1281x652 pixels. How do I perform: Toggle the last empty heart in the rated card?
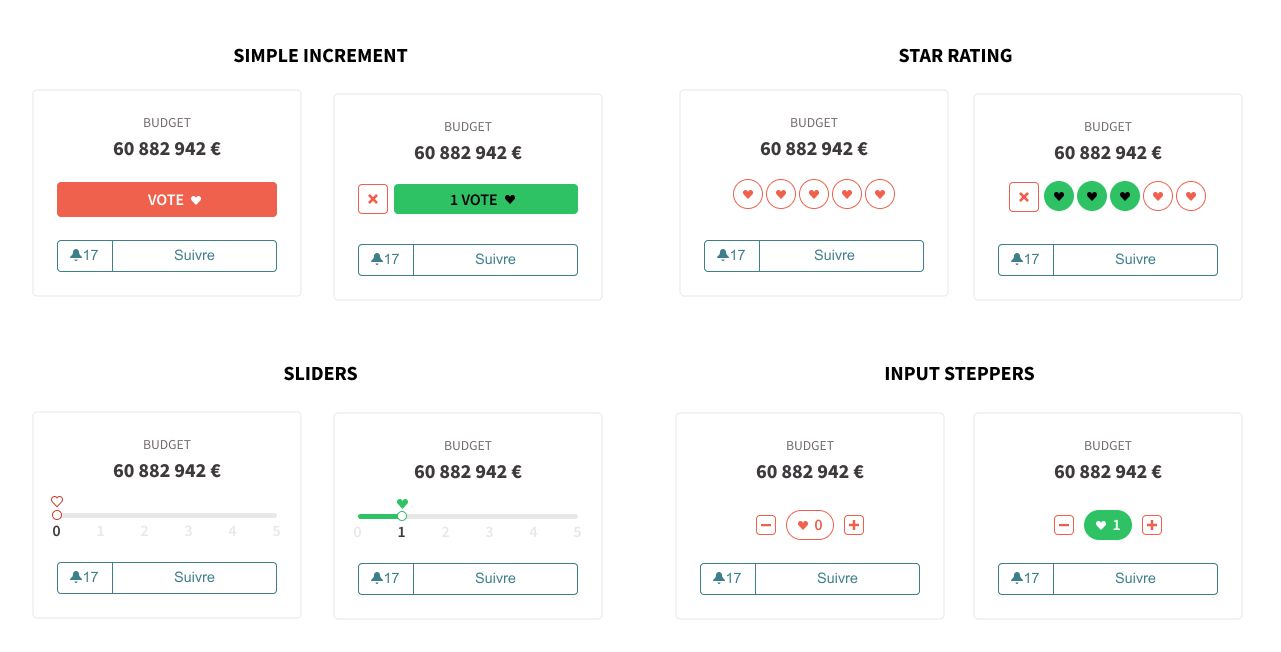pyautogui.click(x=1191, y=196)
